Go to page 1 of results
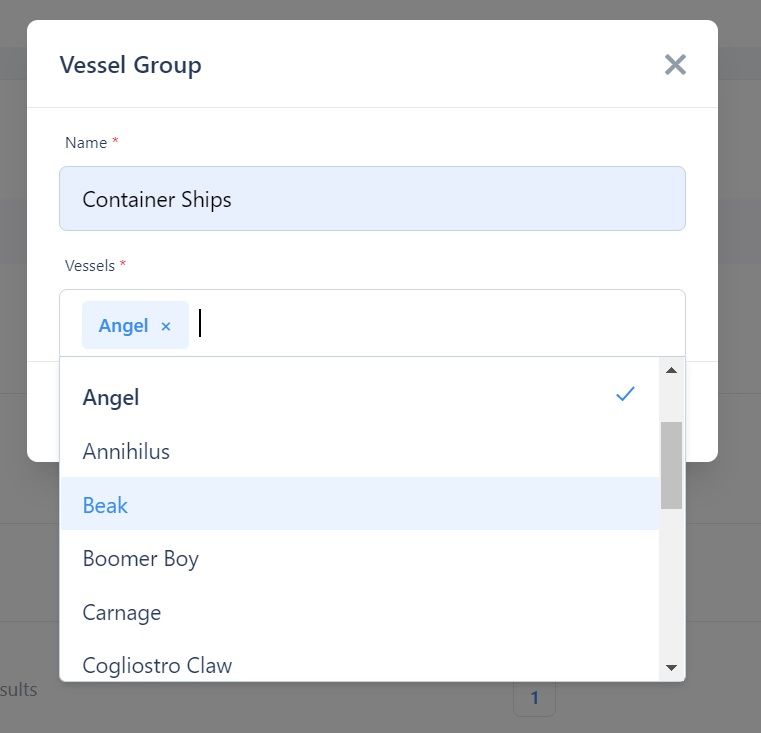Viewport: 761px width, 733px height. pos(534,698)
